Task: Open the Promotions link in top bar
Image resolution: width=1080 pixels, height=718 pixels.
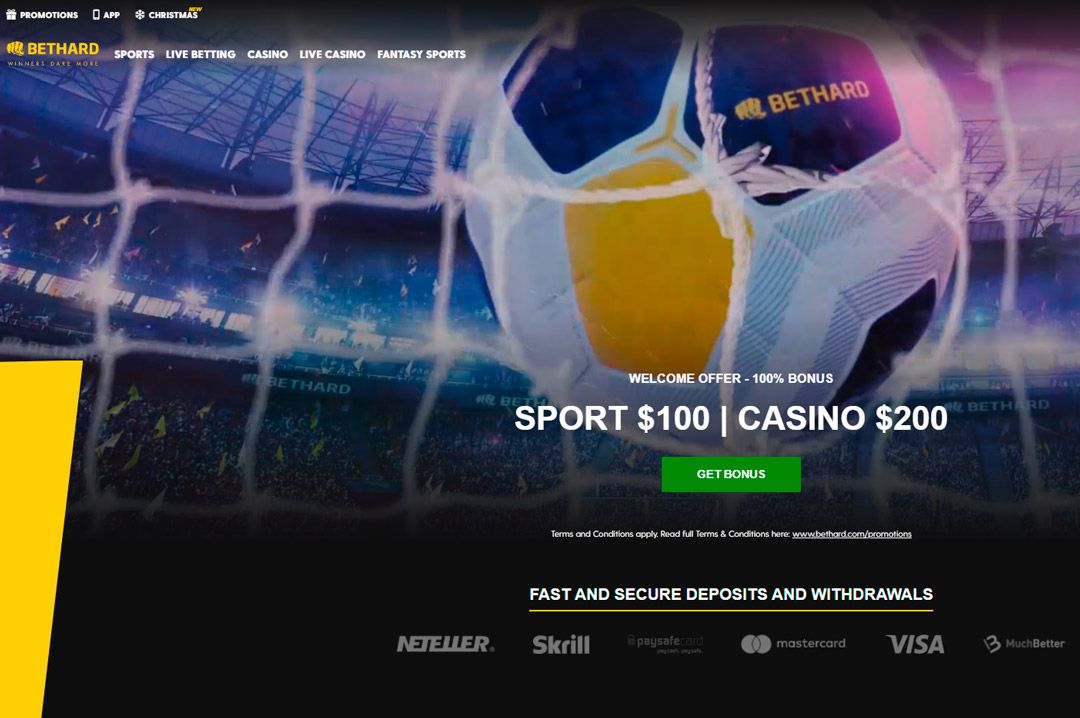Action: [x=49, y=14]
